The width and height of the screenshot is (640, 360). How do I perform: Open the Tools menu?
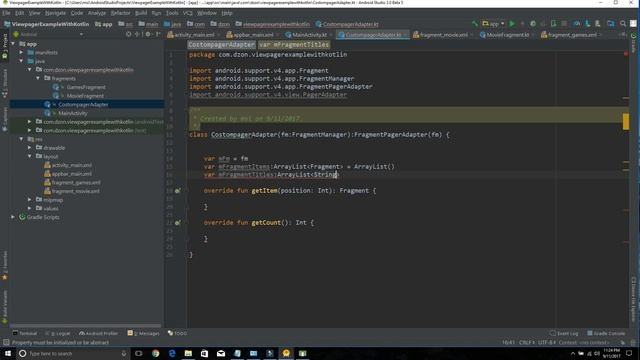click(x=172, y=13)
